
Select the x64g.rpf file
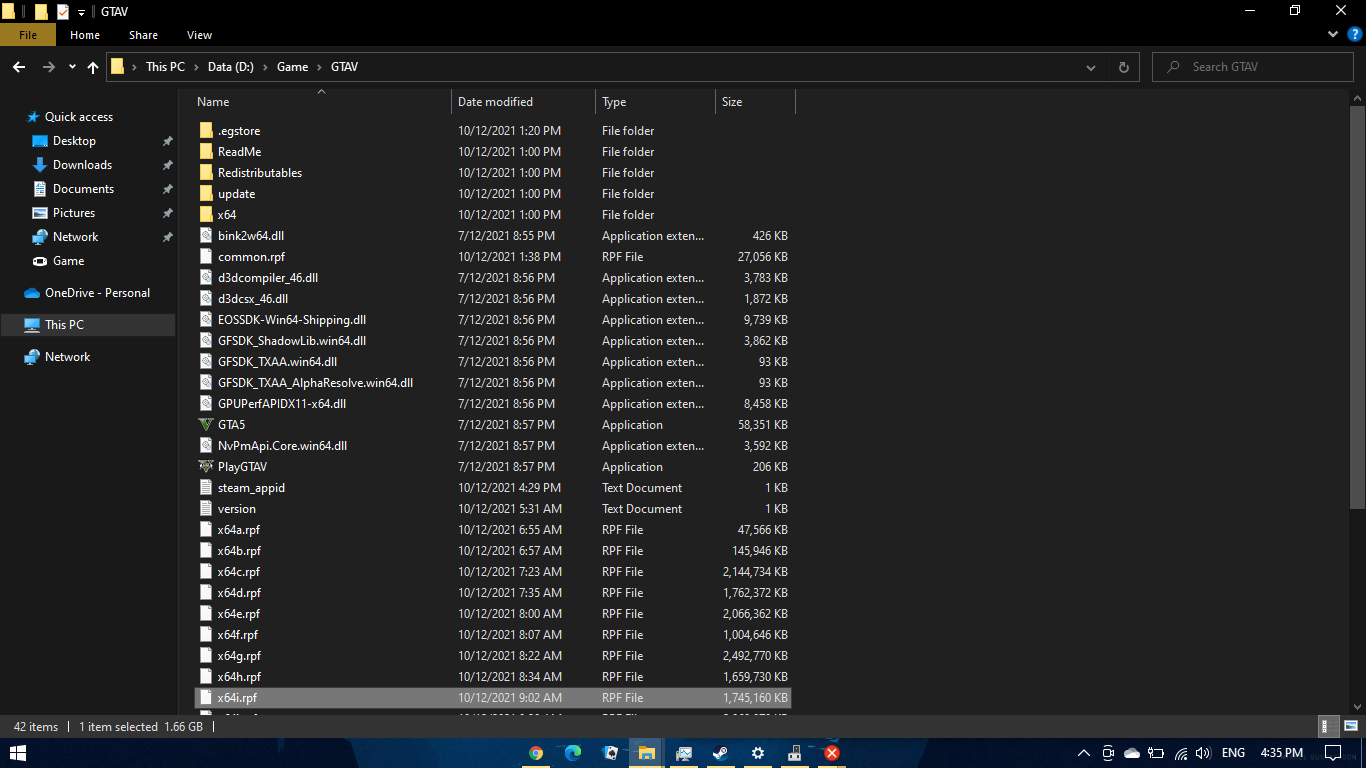239,656
